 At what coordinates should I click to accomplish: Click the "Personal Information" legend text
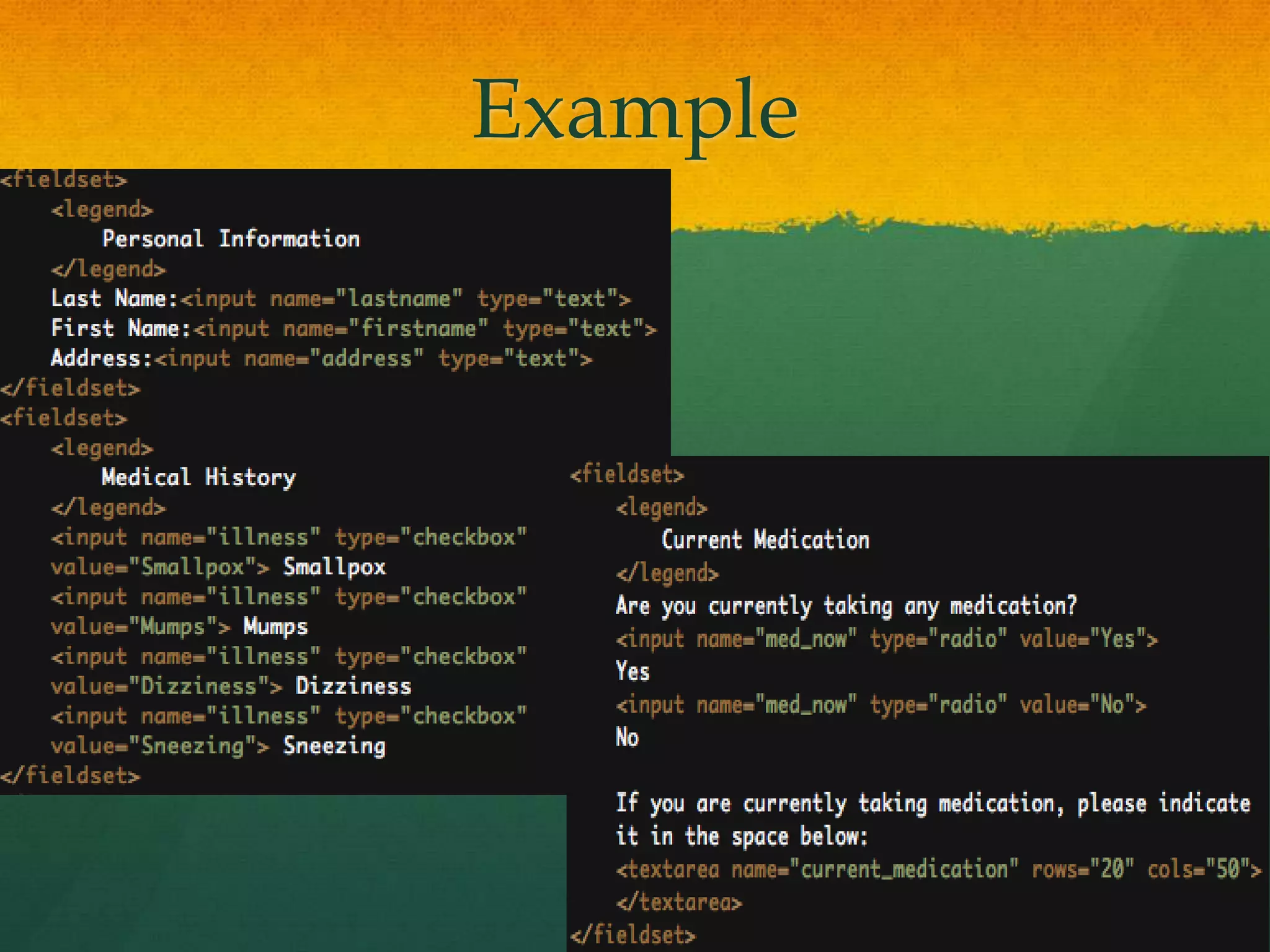tap(231, 239)
